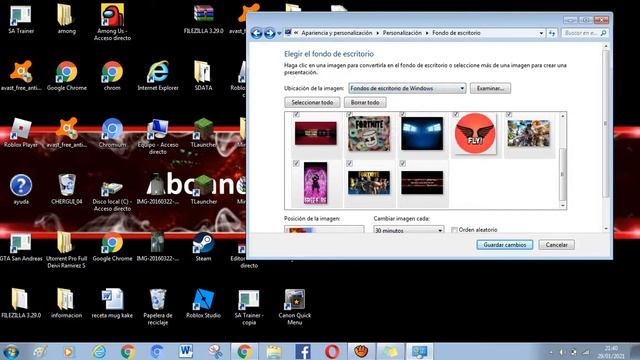Click the search box in personalization window
This screenshot has width=640, height=360.
(x=584, y=33)
